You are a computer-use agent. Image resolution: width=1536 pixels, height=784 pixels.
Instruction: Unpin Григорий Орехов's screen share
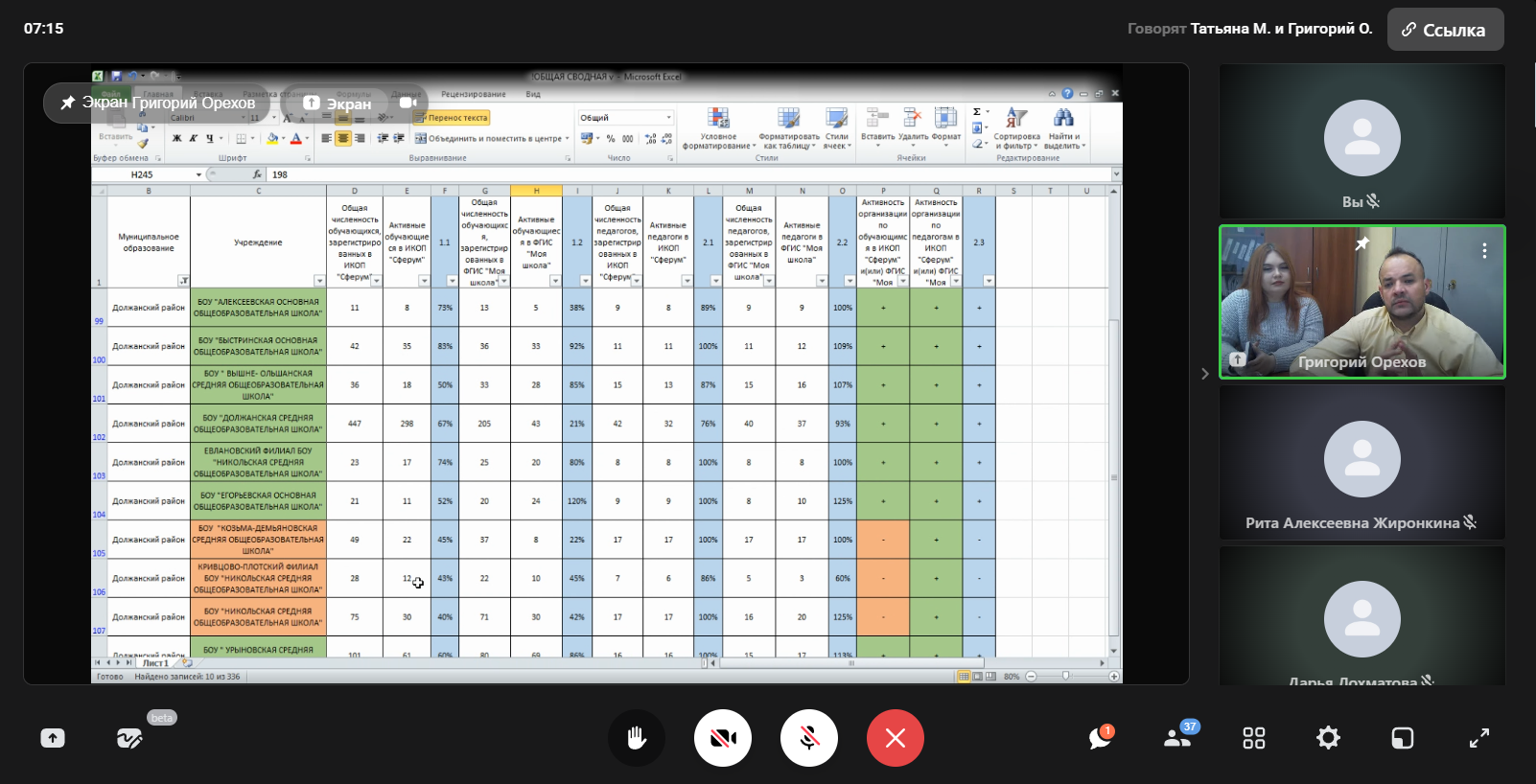point(68,103)
